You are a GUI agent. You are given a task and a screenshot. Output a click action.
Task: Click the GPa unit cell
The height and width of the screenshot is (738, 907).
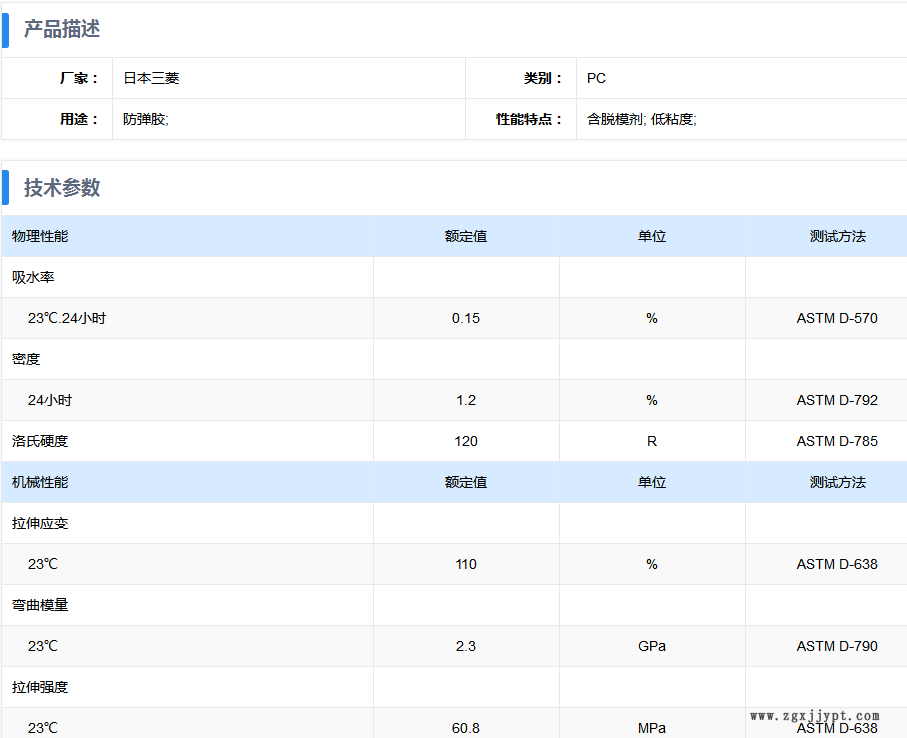click(x=652, y=646)
